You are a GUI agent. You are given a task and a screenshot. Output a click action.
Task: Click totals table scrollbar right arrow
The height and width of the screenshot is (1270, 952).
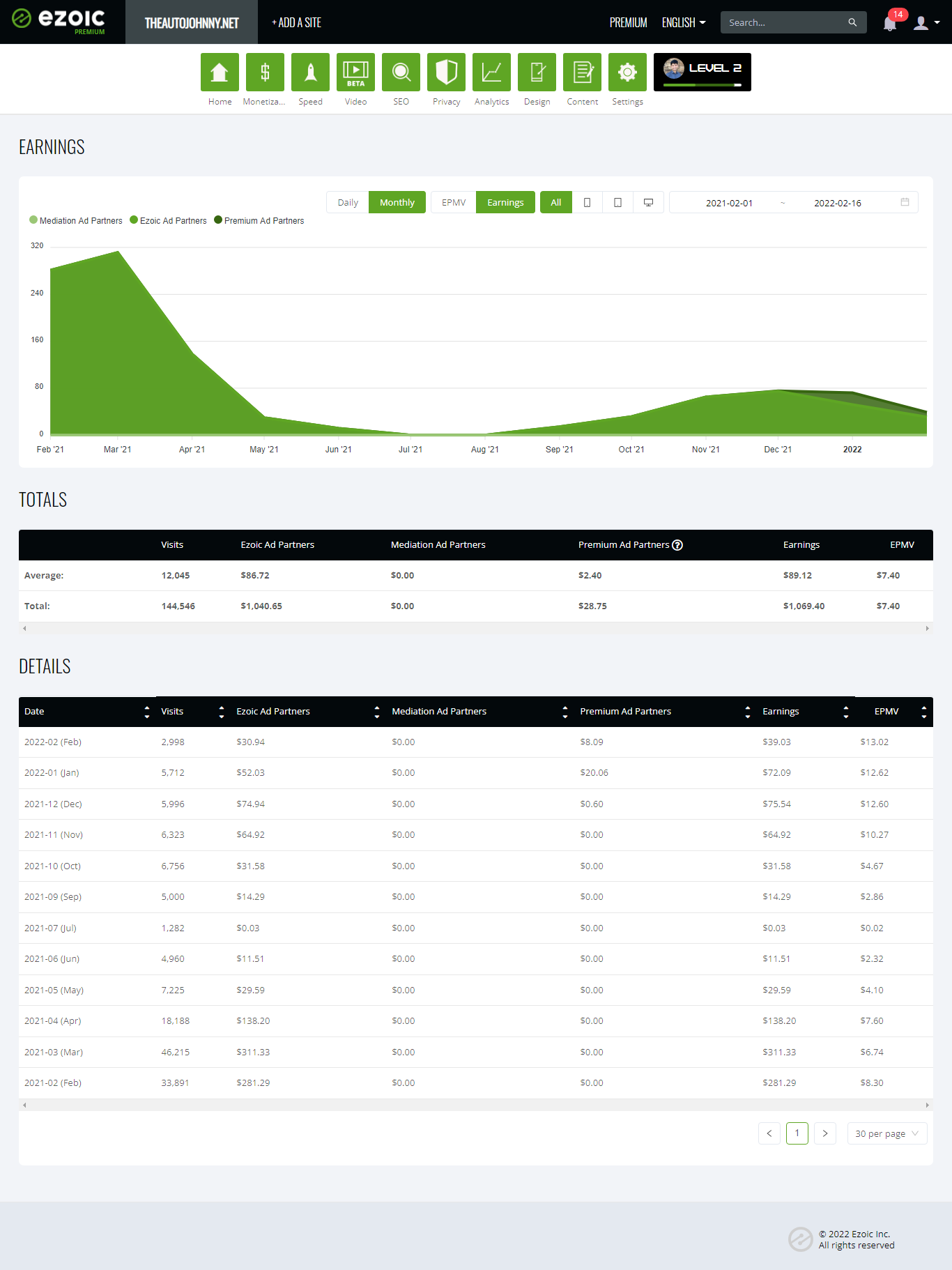(x=927, y=629)
